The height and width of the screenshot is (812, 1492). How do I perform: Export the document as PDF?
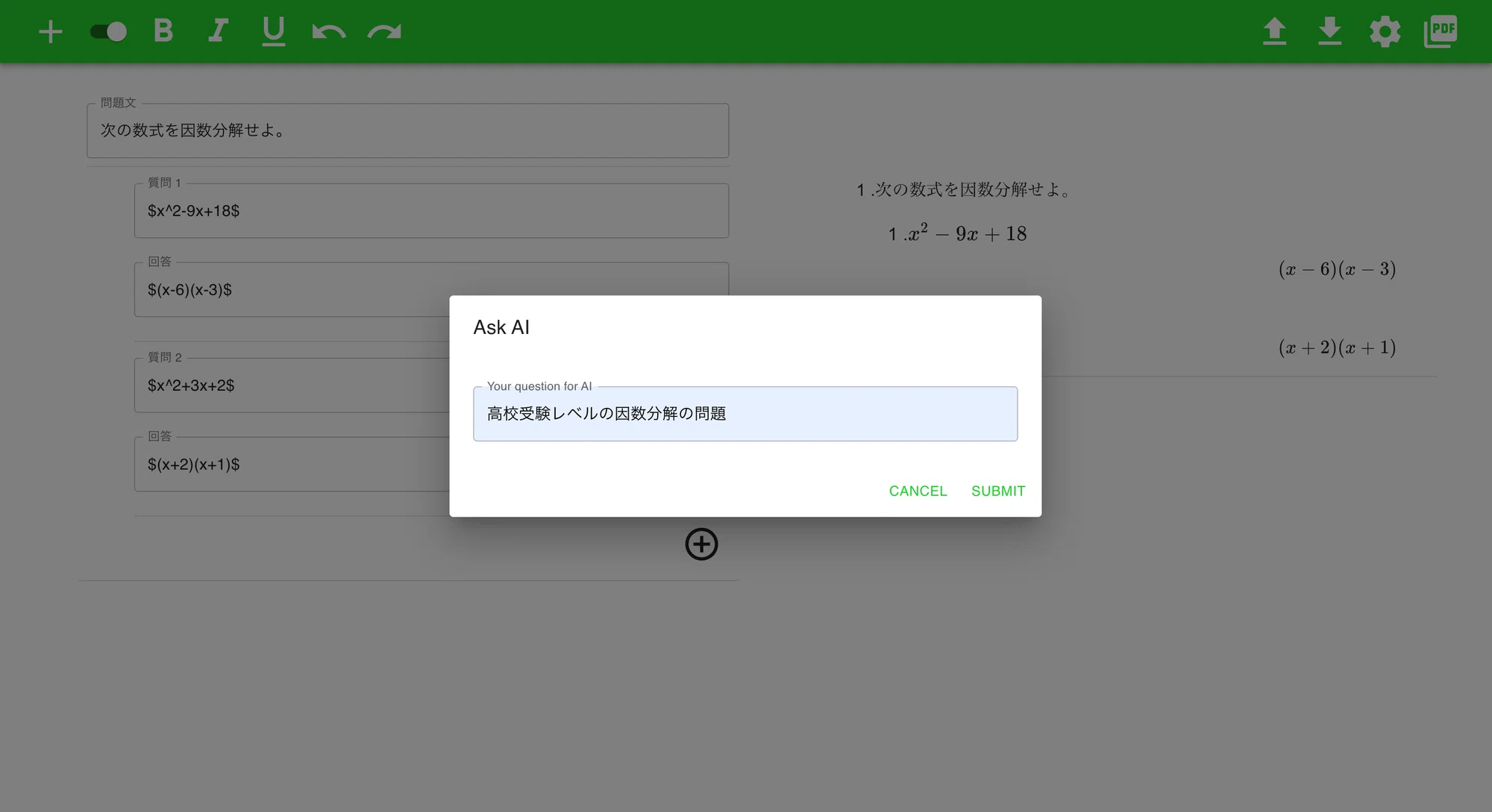[1440, 31]
